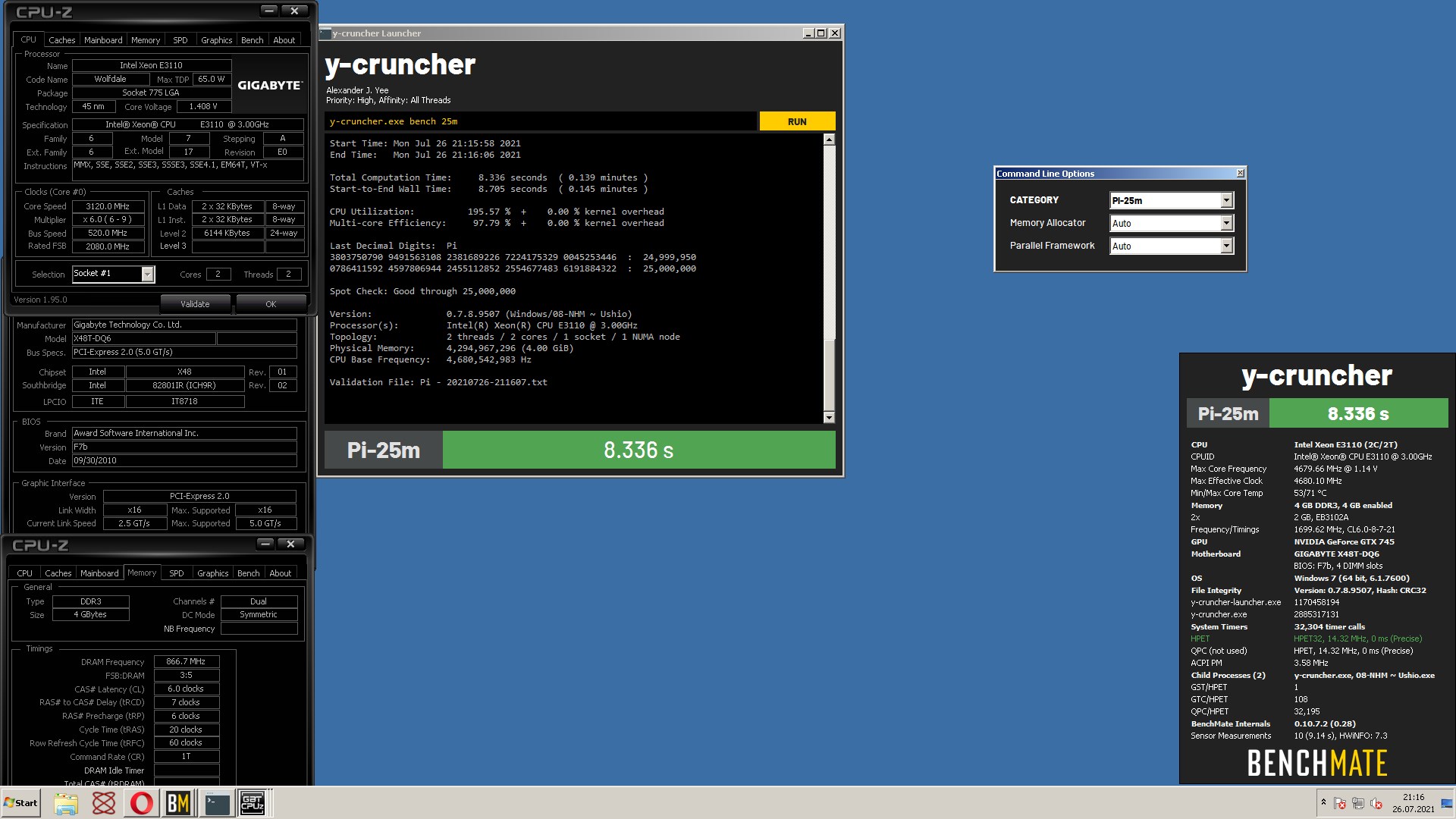This screenshot has width=1456, height=819.
Task: Switch to Caches tab in top CPU-Z
Action: click(x=61, y=40)
